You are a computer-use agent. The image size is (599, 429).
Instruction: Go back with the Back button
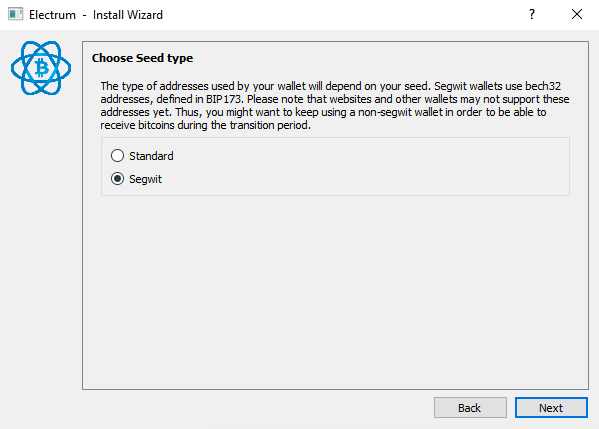pos(470,408)
